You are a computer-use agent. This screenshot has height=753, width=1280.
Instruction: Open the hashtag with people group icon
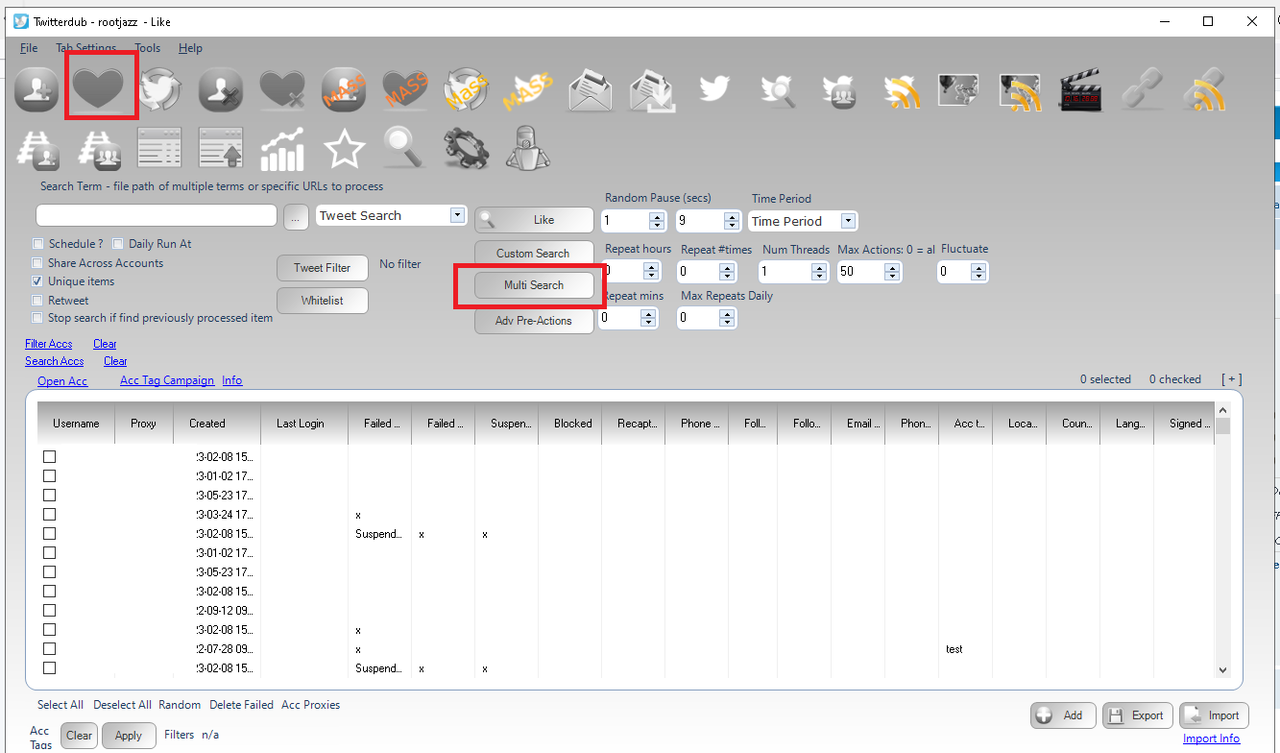point(98,149)
